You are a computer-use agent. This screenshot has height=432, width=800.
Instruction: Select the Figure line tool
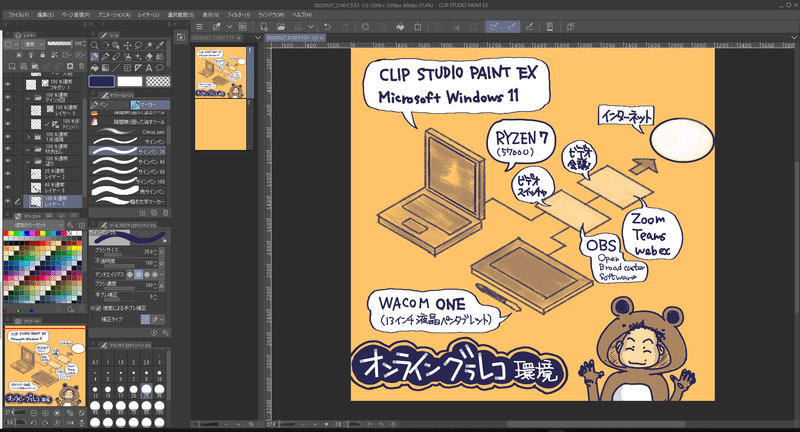tap(116, 67)
